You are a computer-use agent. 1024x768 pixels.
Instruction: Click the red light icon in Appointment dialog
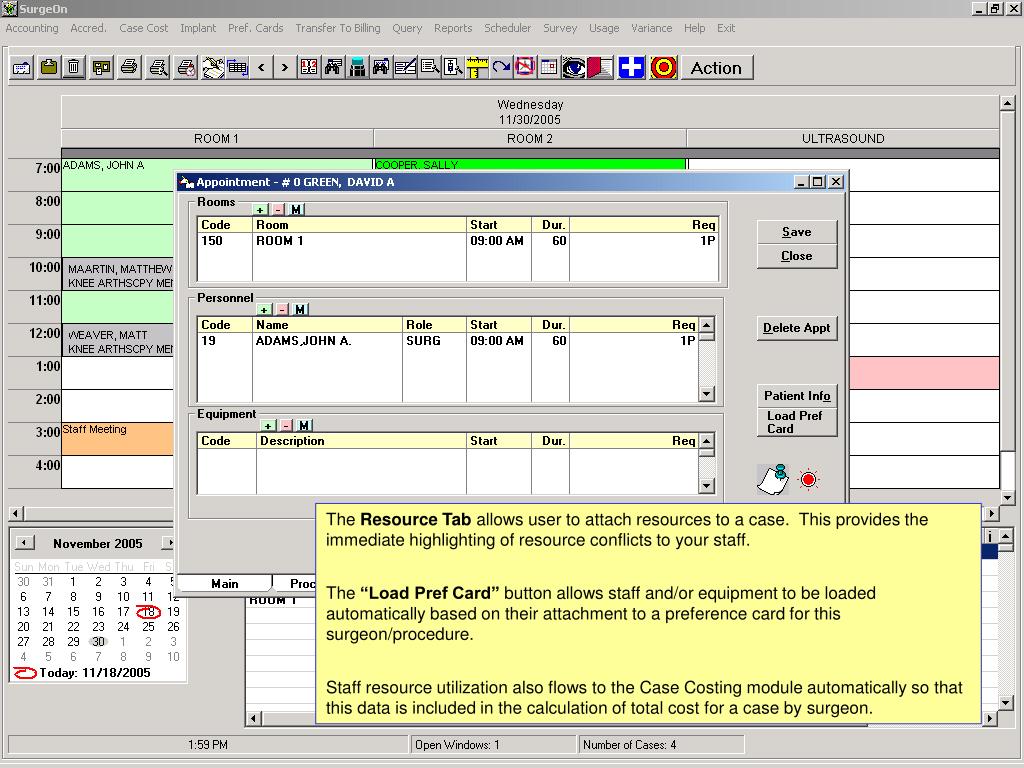[808, 479]
